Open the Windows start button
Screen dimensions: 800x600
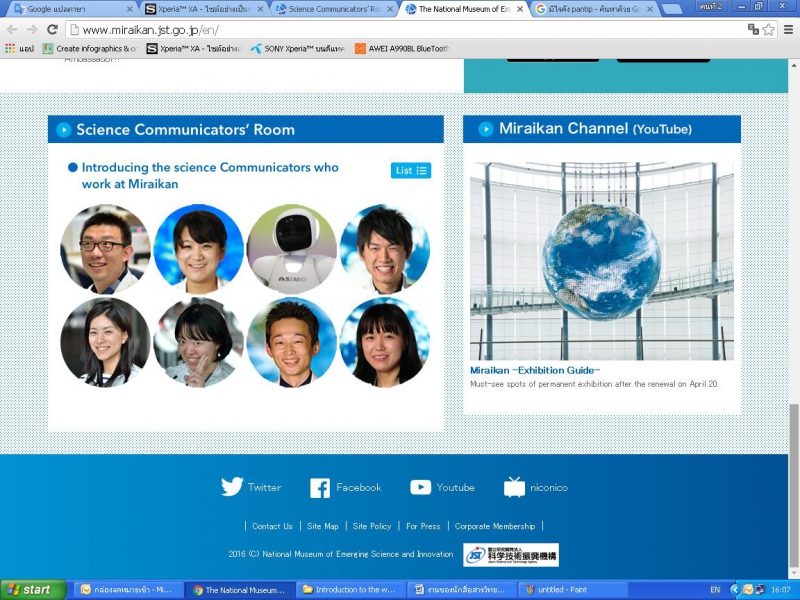tap(32, 590)
